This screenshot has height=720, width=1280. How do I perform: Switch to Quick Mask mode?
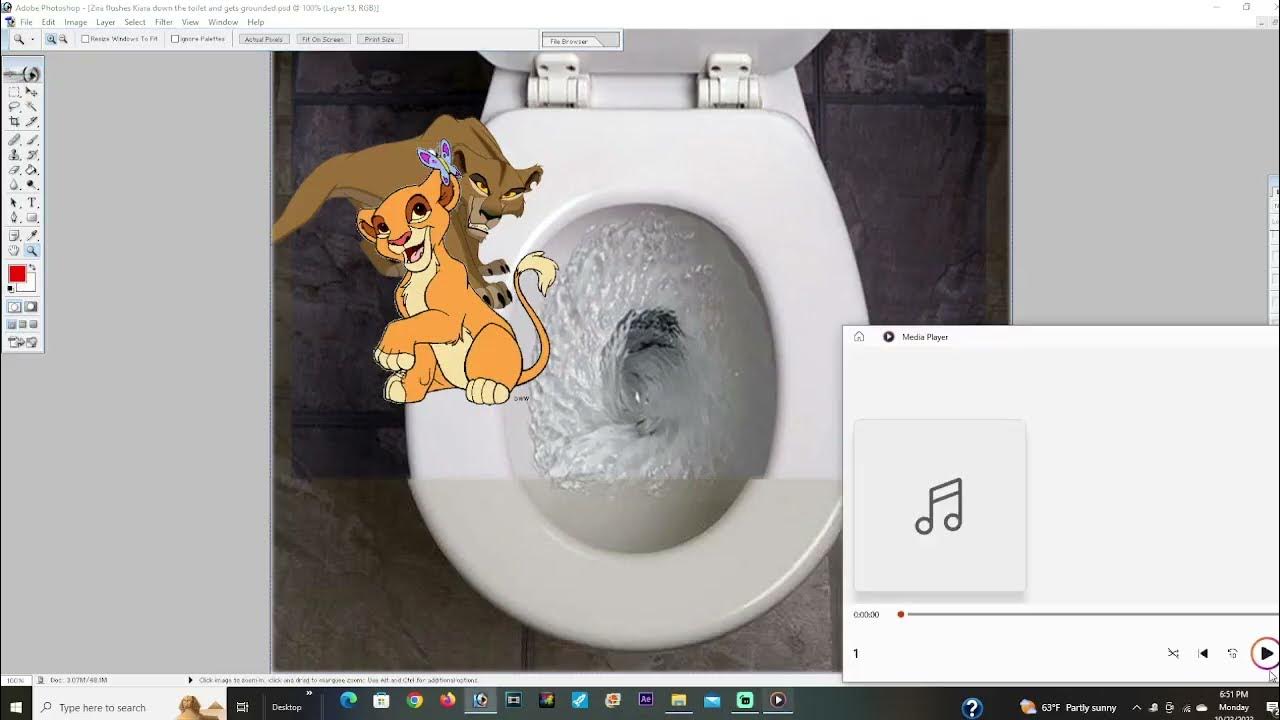click(x=31, y=306)
